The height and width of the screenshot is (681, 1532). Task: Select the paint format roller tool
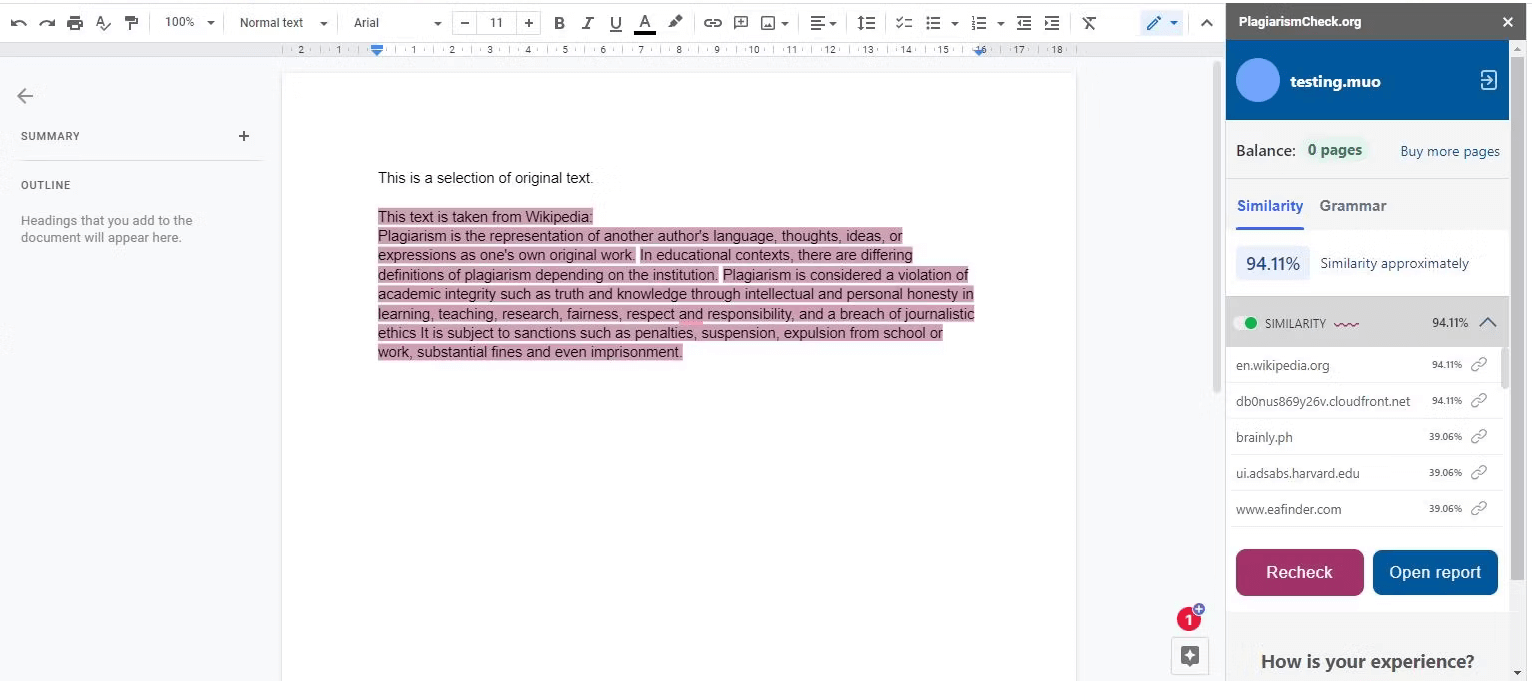[131, 23]
